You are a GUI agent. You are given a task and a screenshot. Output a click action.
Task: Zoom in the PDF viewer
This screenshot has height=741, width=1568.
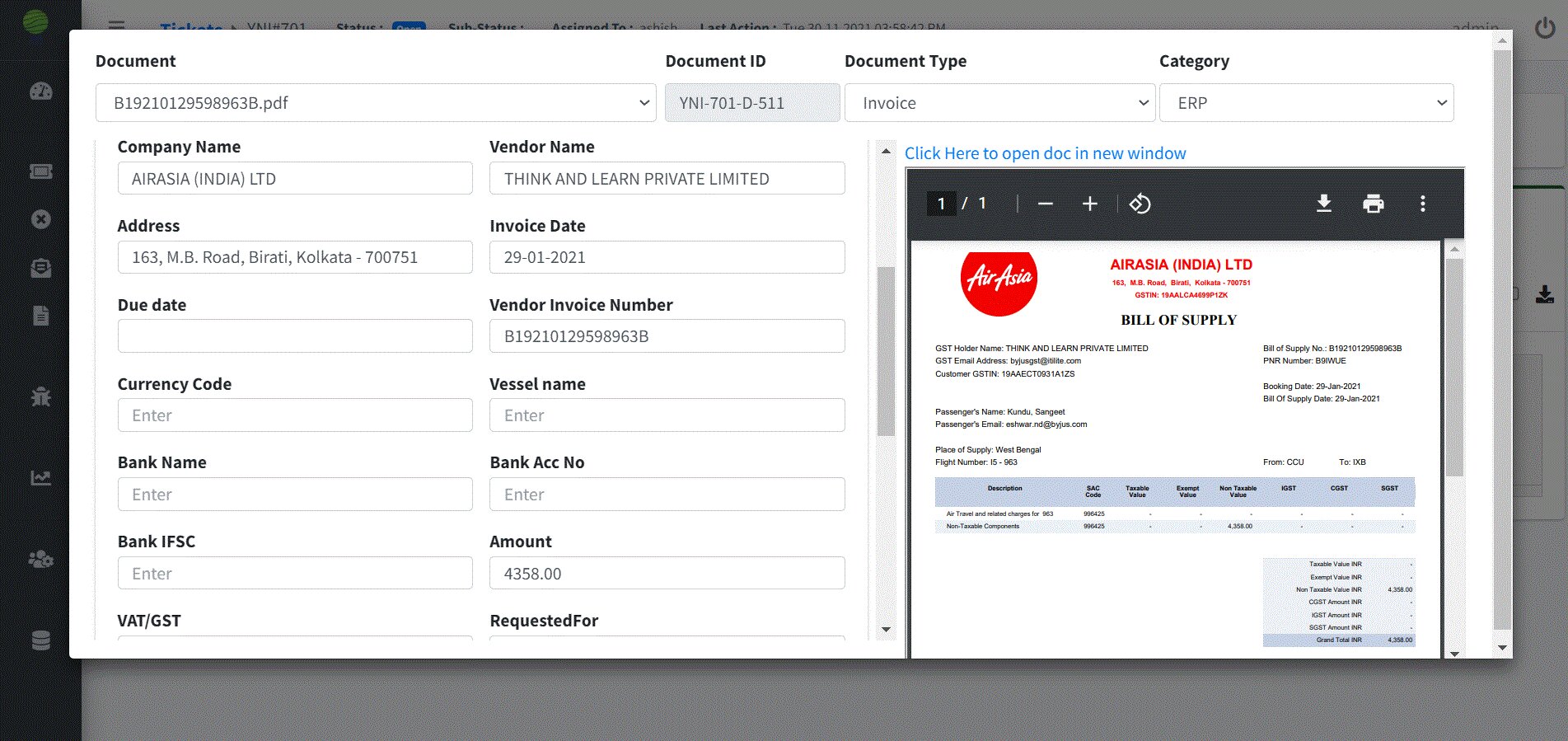click(1089, 204)
